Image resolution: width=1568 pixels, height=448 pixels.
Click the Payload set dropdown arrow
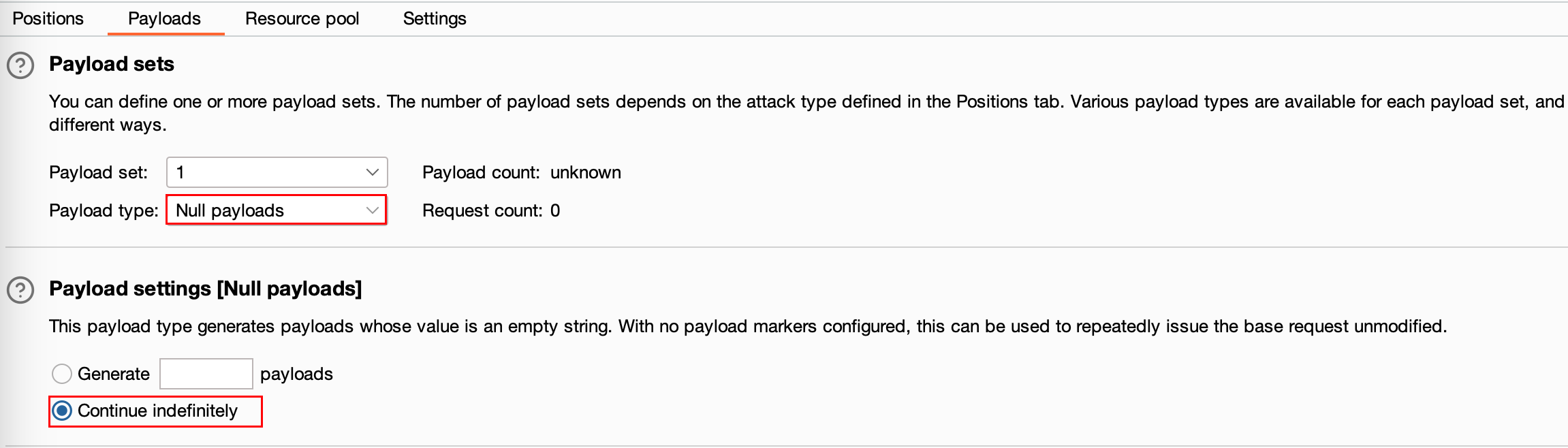[x=372, y=172]
